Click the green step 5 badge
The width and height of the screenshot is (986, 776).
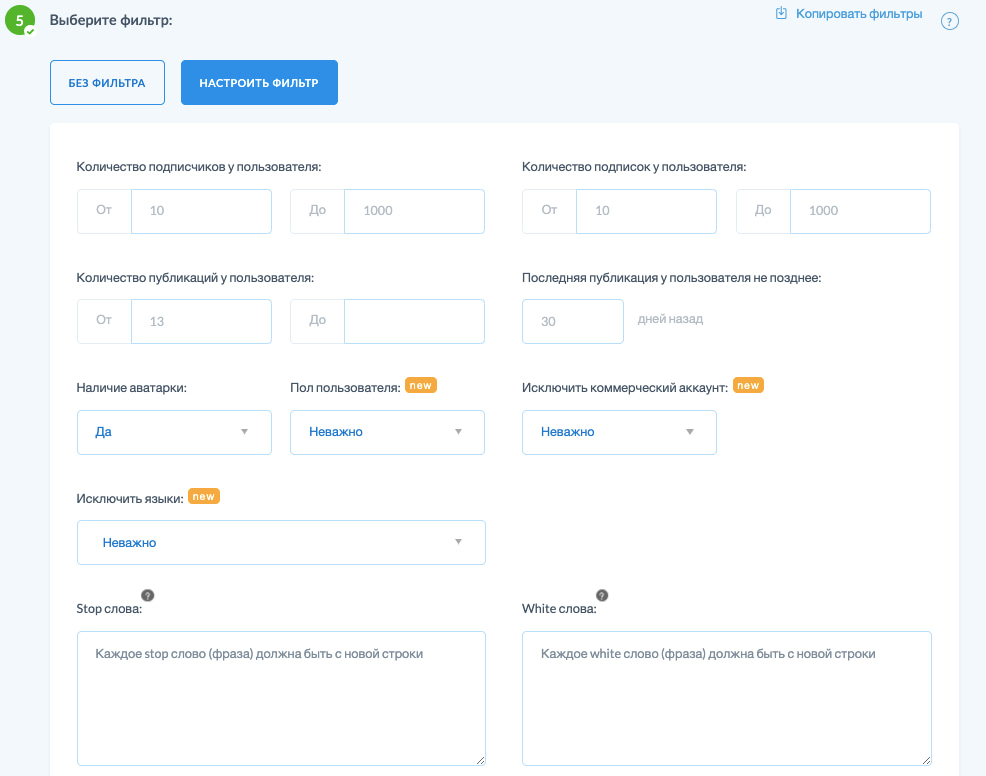[x=19, y=20]
